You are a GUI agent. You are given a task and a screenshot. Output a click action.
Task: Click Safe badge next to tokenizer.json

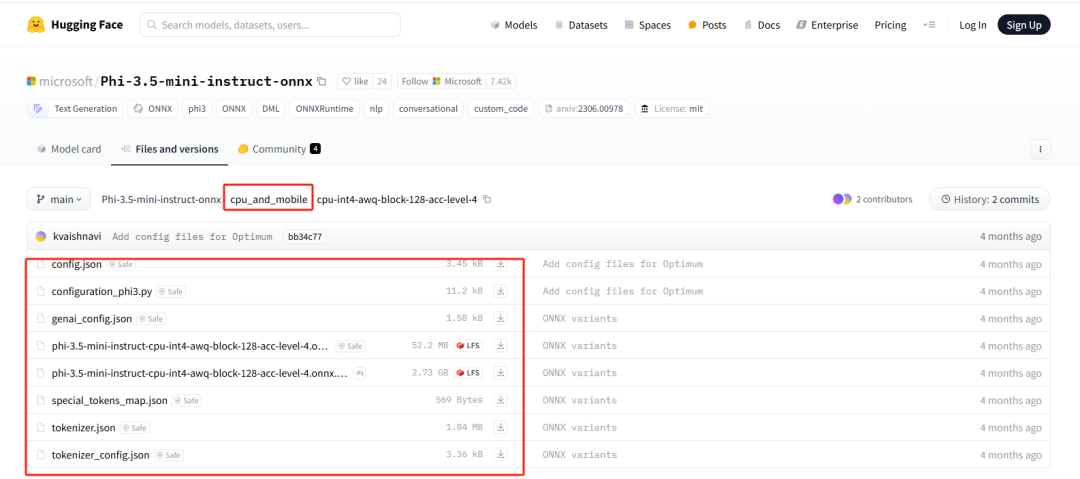pyautogui.click(x=134, y=428)
